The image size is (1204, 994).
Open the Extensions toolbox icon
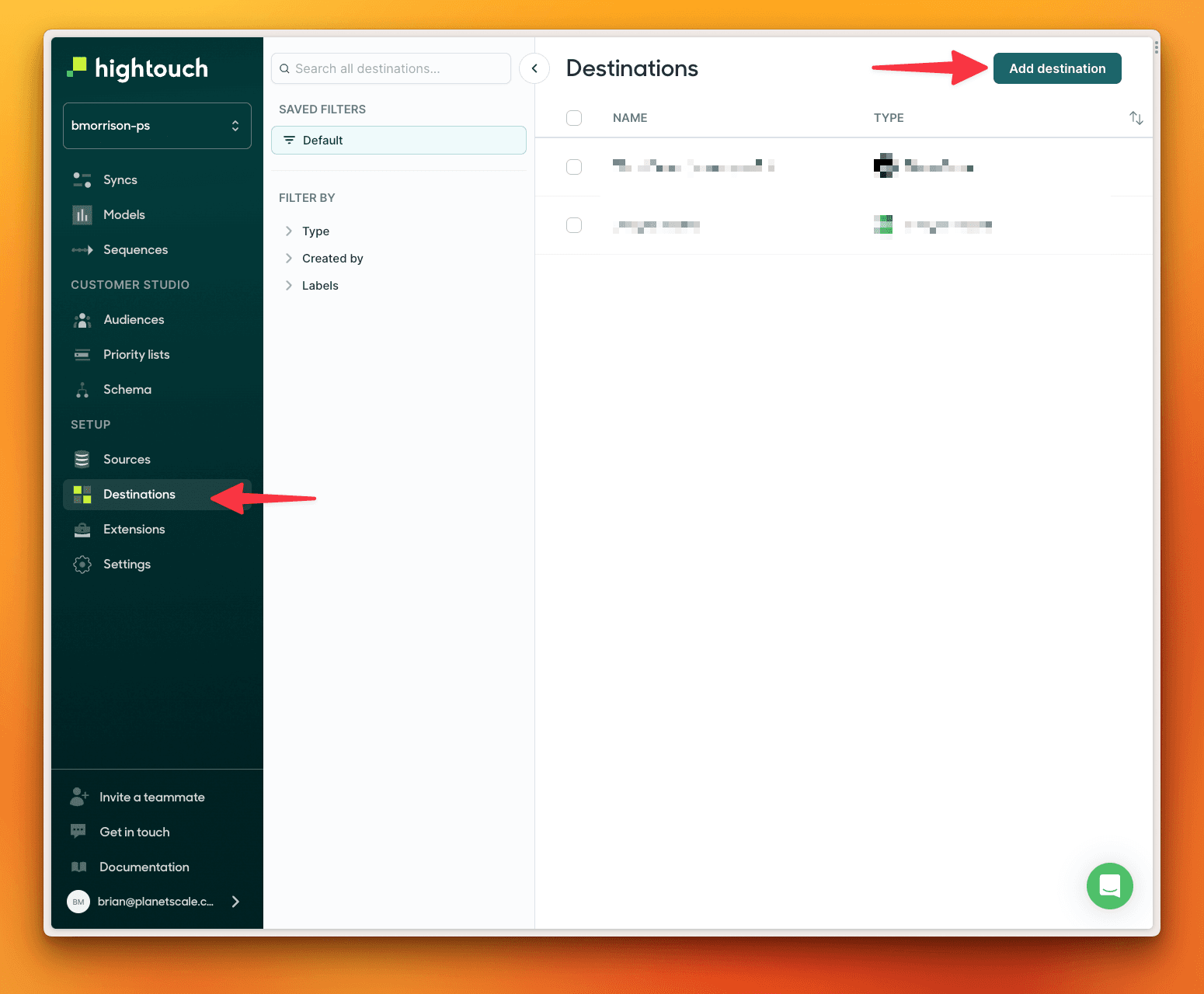[82, 530]
